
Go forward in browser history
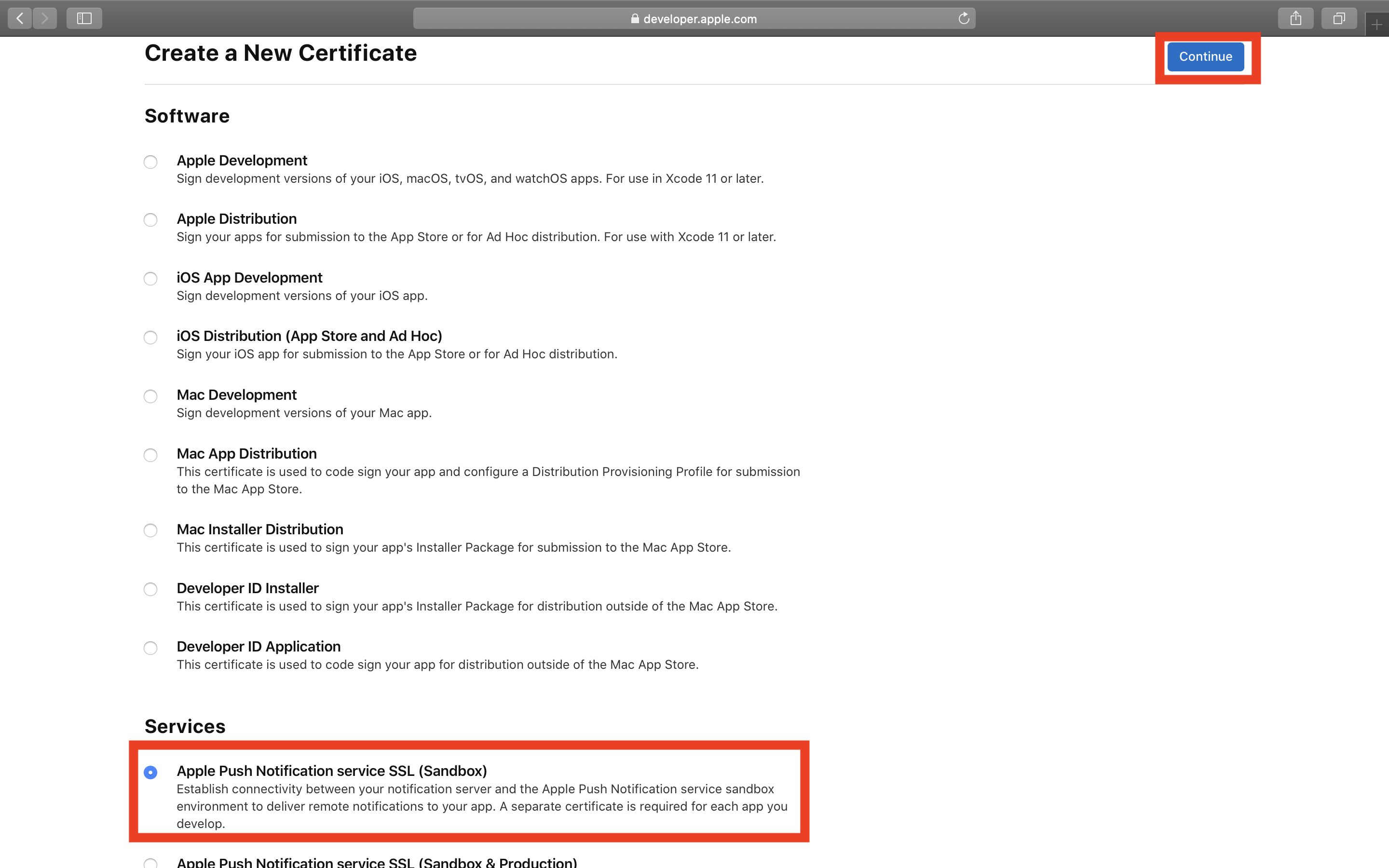click(45, 18)
